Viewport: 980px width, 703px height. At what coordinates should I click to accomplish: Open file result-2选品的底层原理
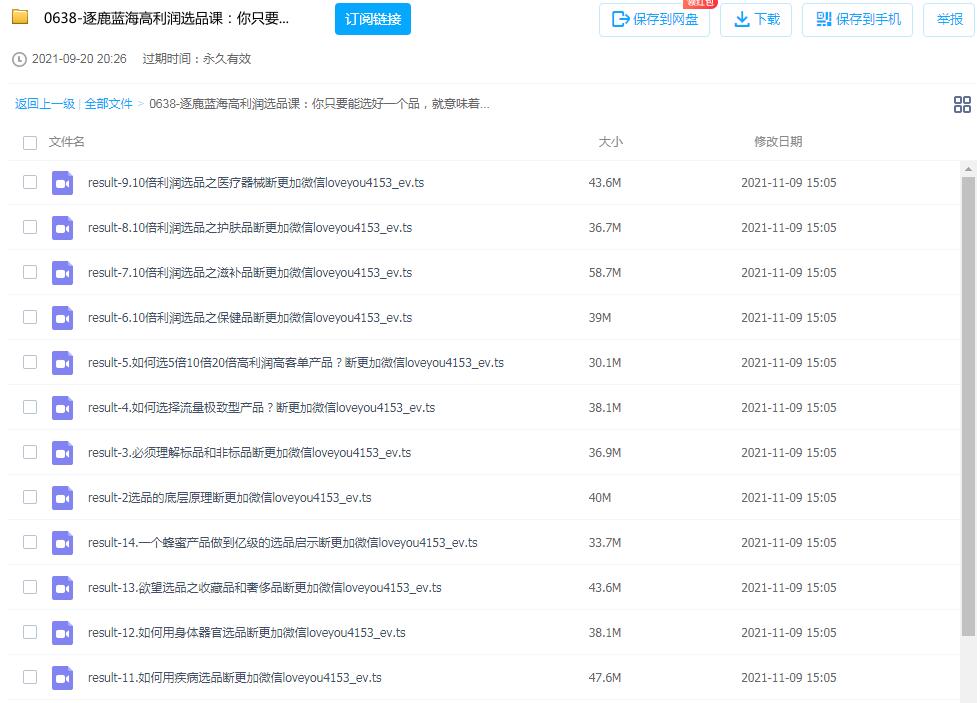click(229, 498)
